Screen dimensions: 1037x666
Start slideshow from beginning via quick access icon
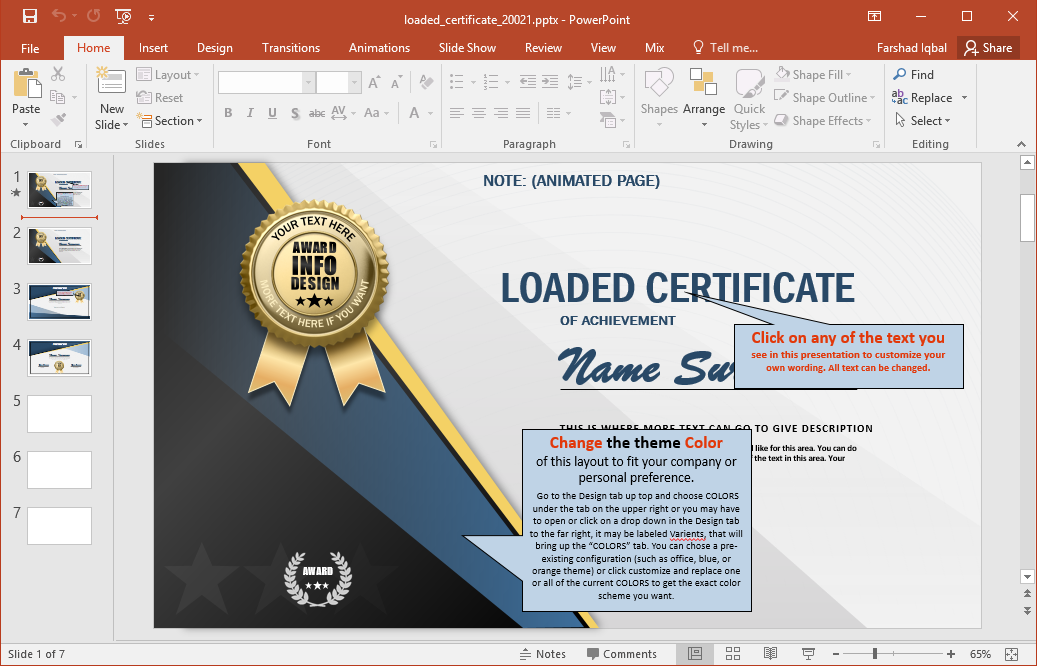[123, 17]
